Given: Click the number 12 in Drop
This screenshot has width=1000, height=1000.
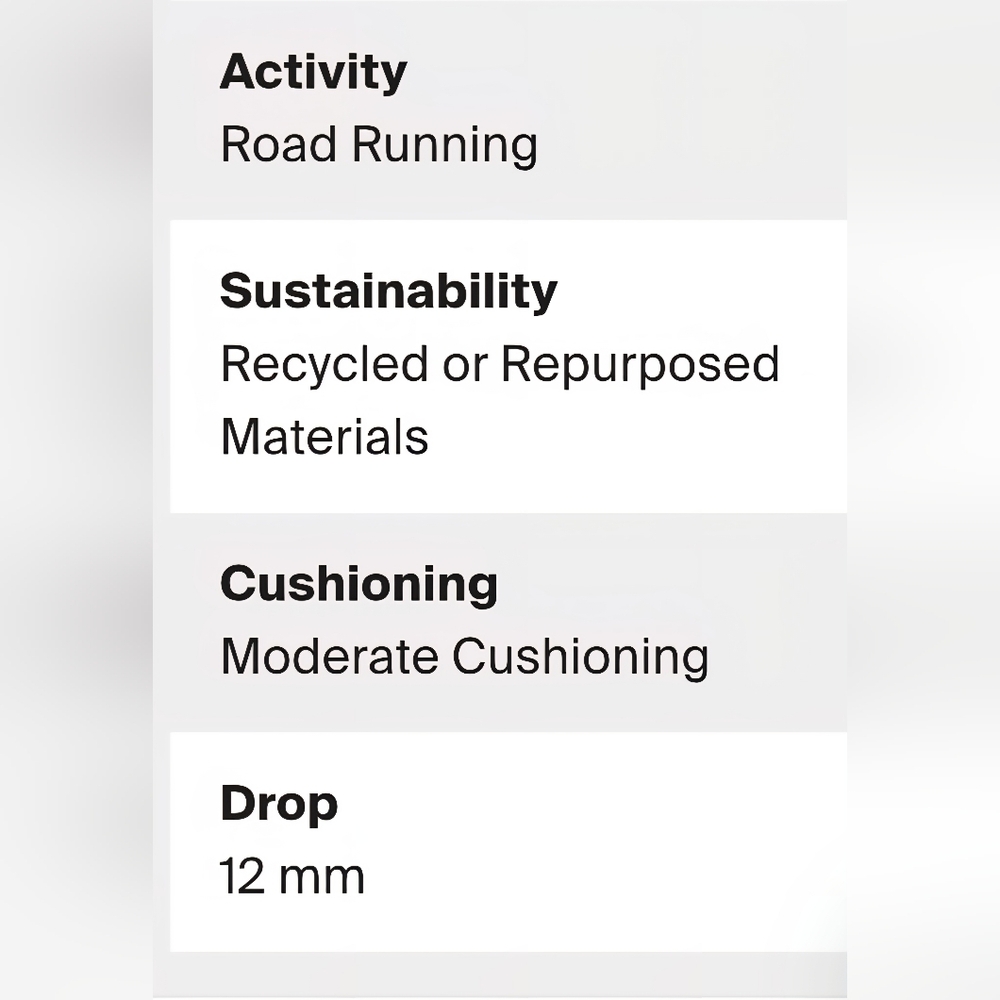Looking at the screenshot, I should pyautogui.click(x=241, y=877).
